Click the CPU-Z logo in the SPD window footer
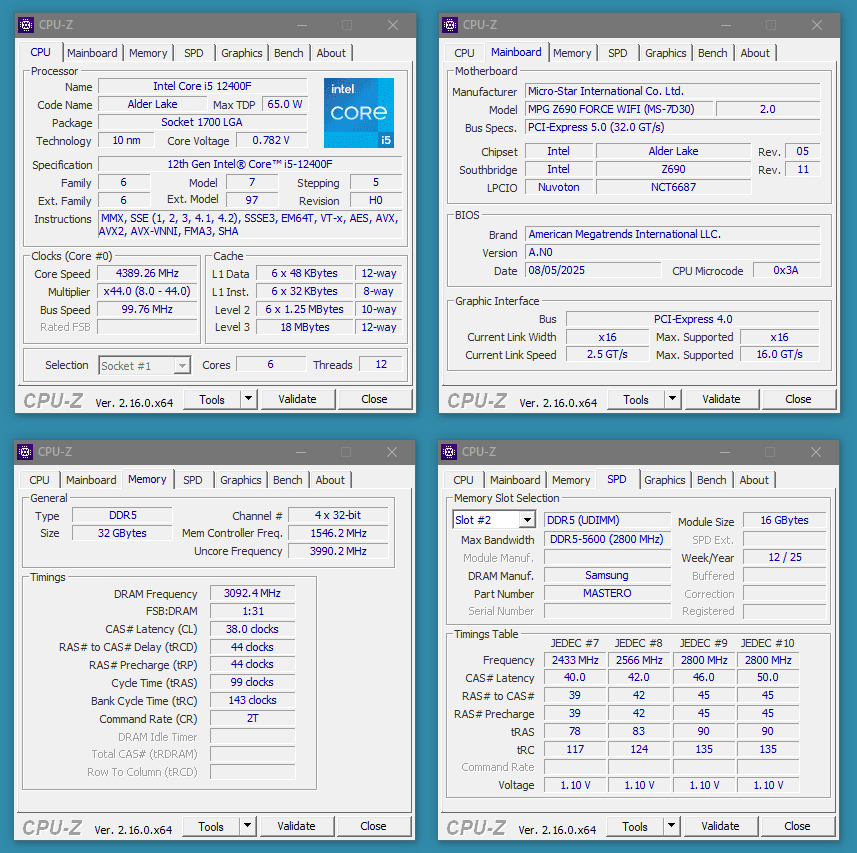The image size is (857, 853). tap(477, 826)
